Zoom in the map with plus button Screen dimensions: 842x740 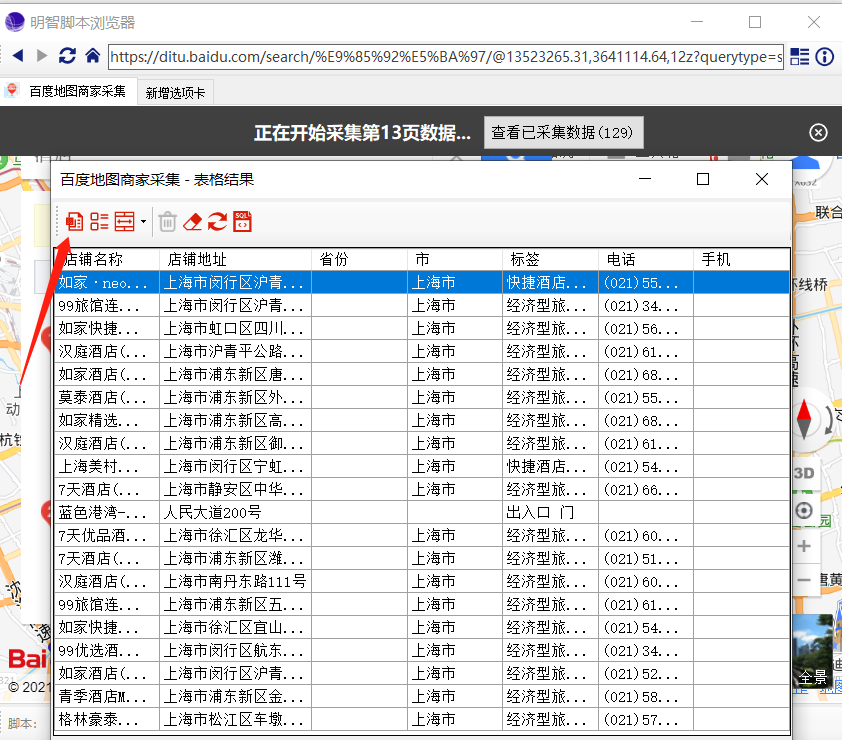(x=804, y=546)
